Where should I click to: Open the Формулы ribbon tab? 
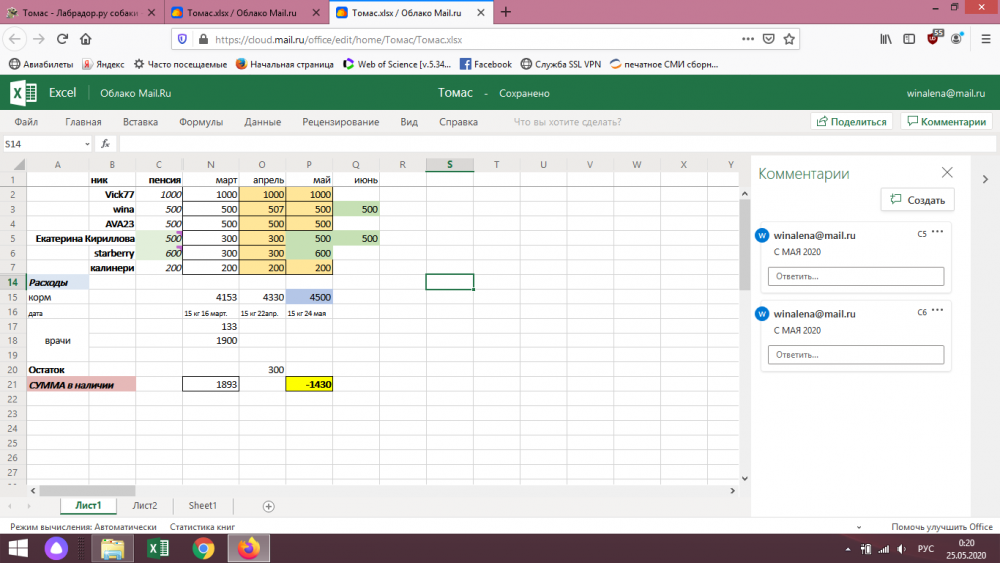pyautogui.click(x=200, y=122)
